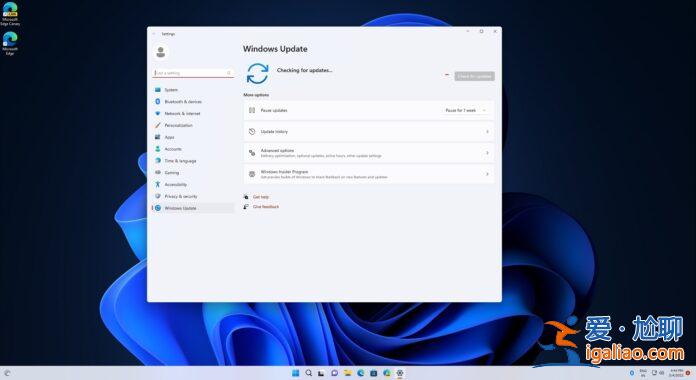Open System settings in the sidebar

[193, 90]
